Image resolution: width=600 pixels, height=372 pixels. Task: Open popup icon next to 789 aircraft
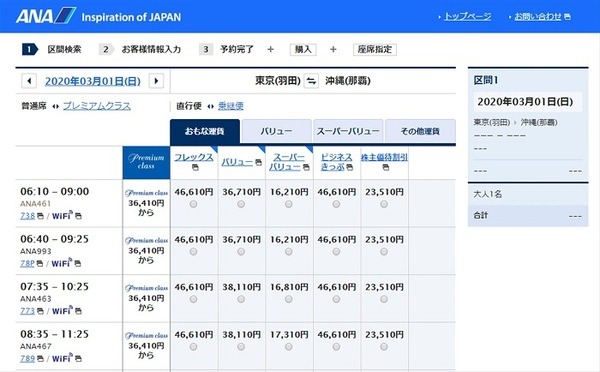pos(40,359)
